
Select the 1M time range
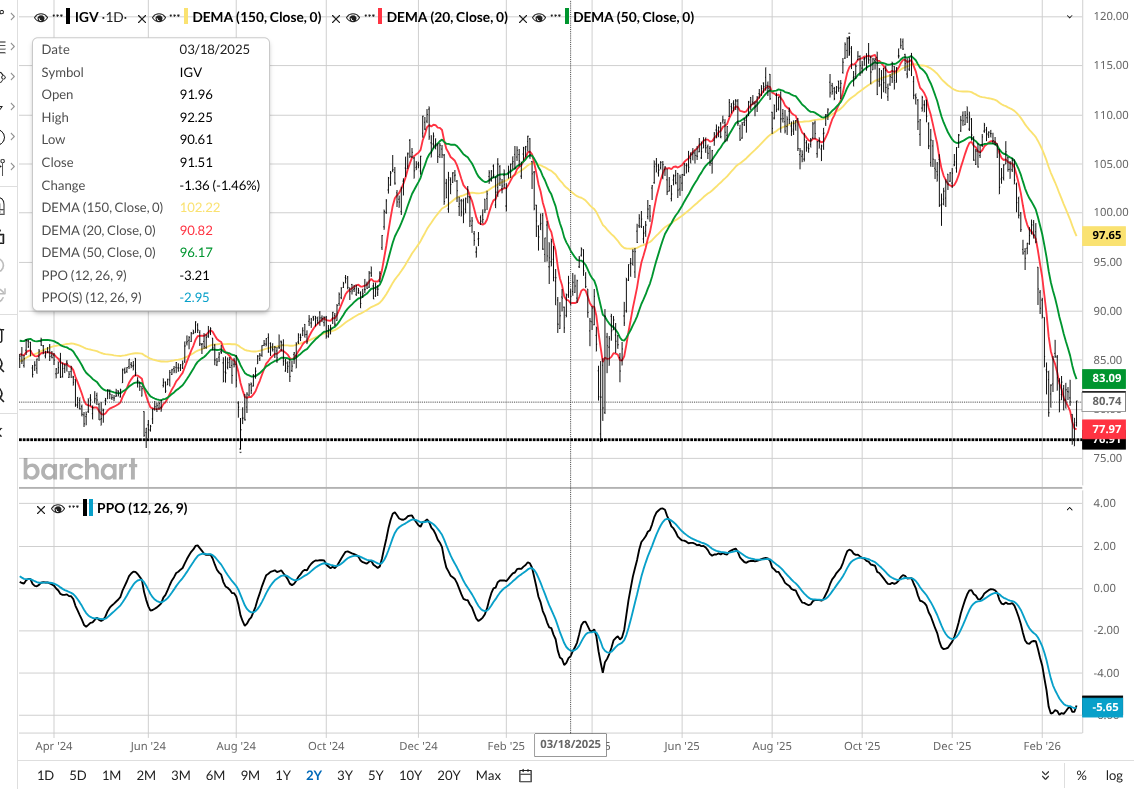(111, 776)
